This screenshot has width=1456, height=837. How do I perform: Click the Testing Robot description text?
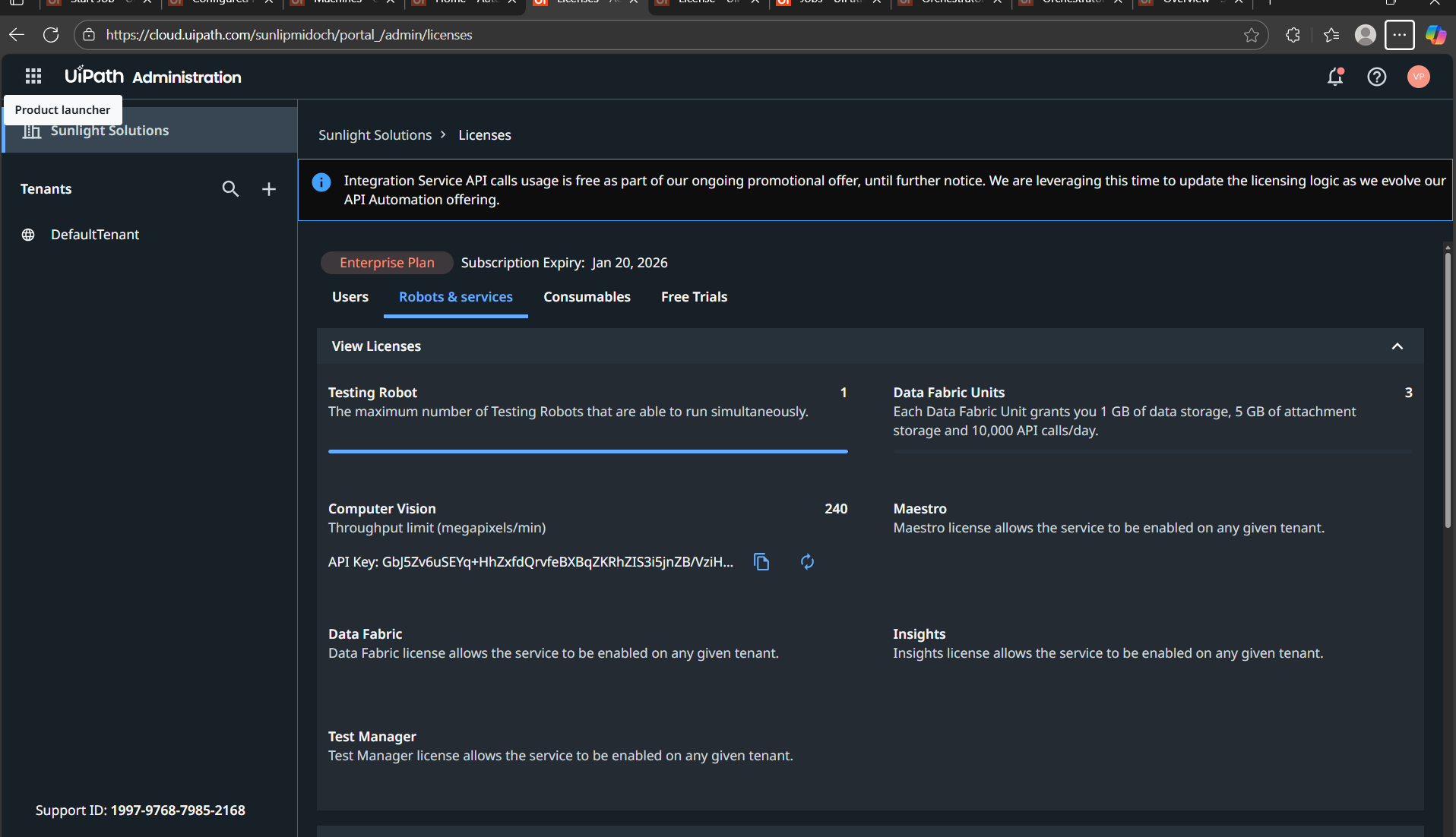point(568,412)
